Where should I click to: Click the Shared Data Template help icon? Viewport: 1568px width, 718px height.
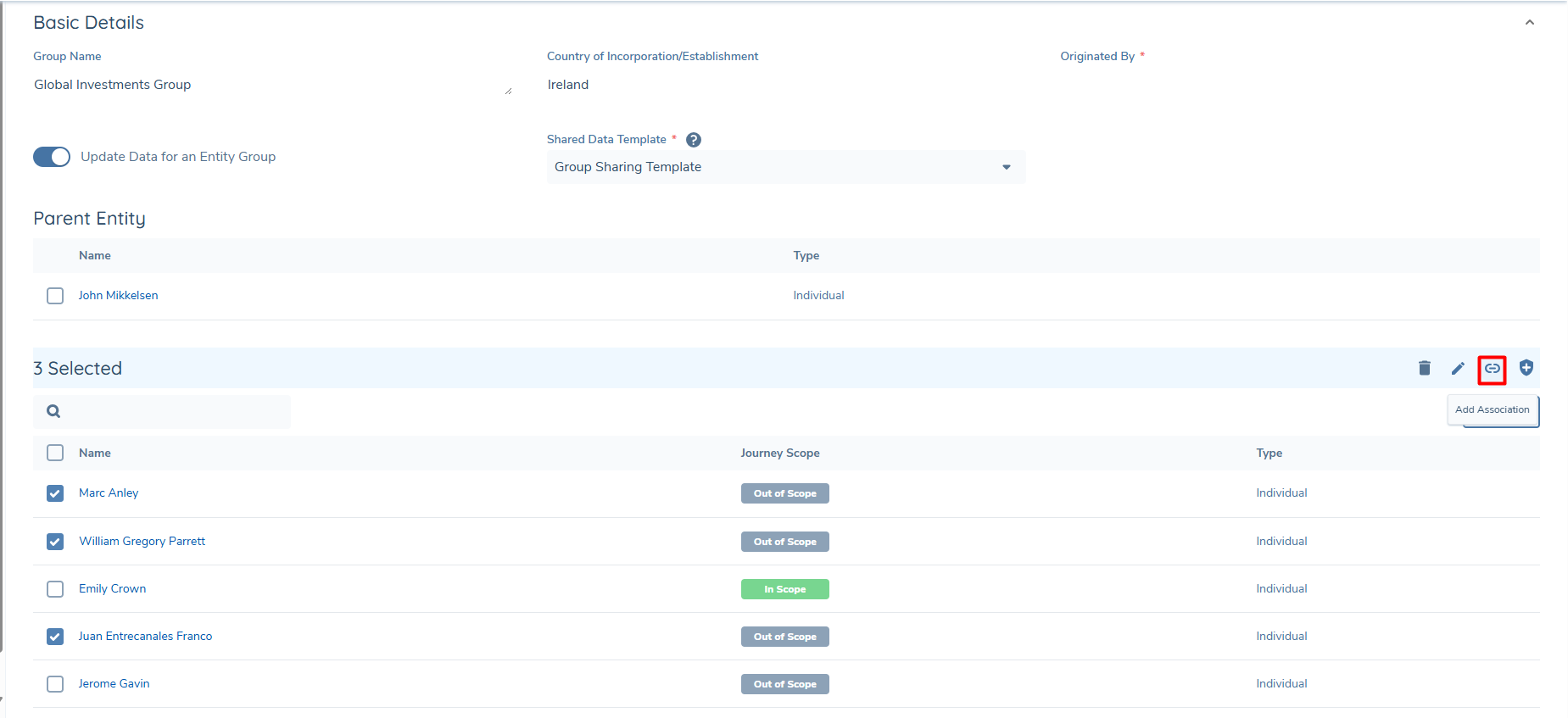[693, 140]
